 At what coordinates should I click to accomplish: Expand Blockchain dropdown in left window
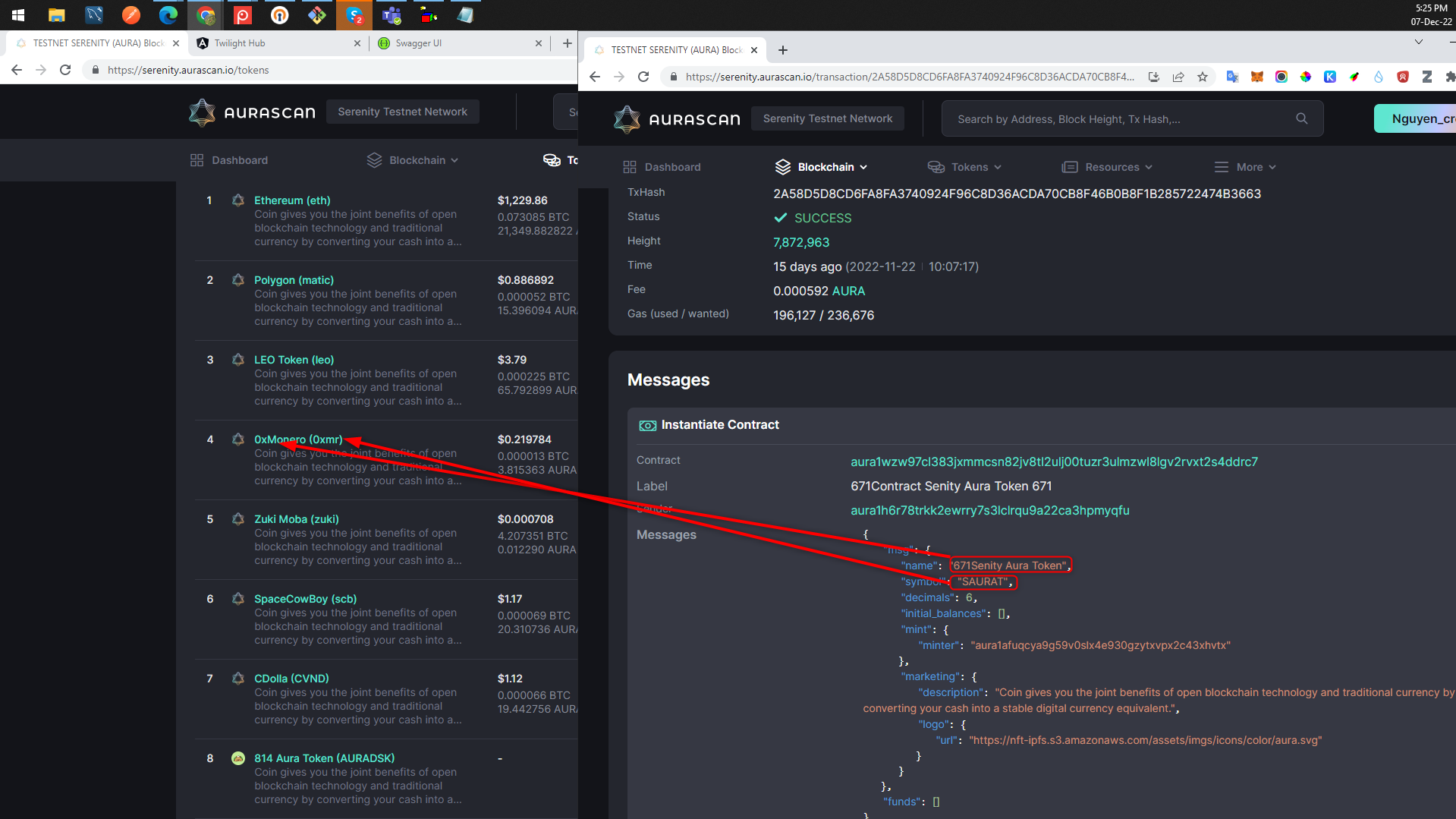point(413,160)
